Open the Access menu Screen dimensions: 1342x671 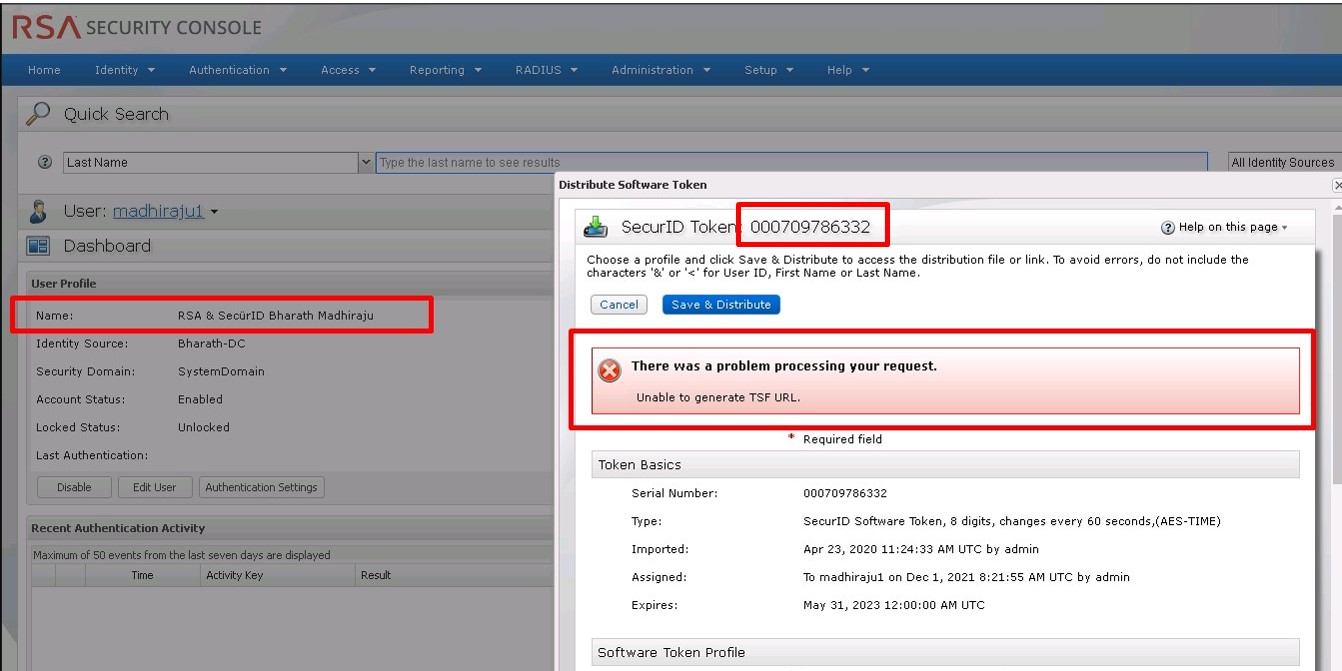348,70
